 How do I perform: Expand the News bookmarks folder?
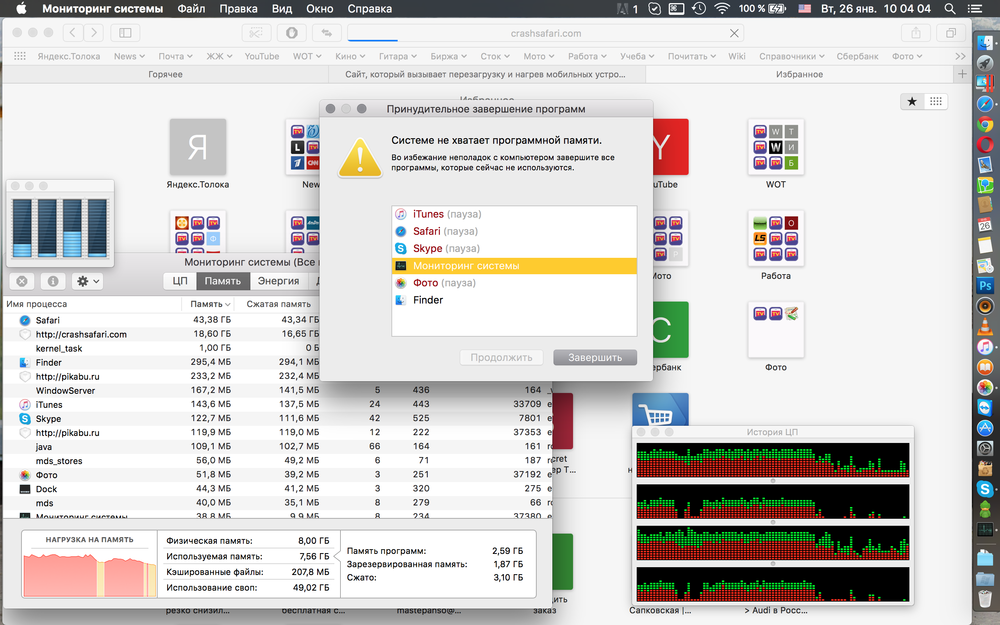tap(129, 56)
